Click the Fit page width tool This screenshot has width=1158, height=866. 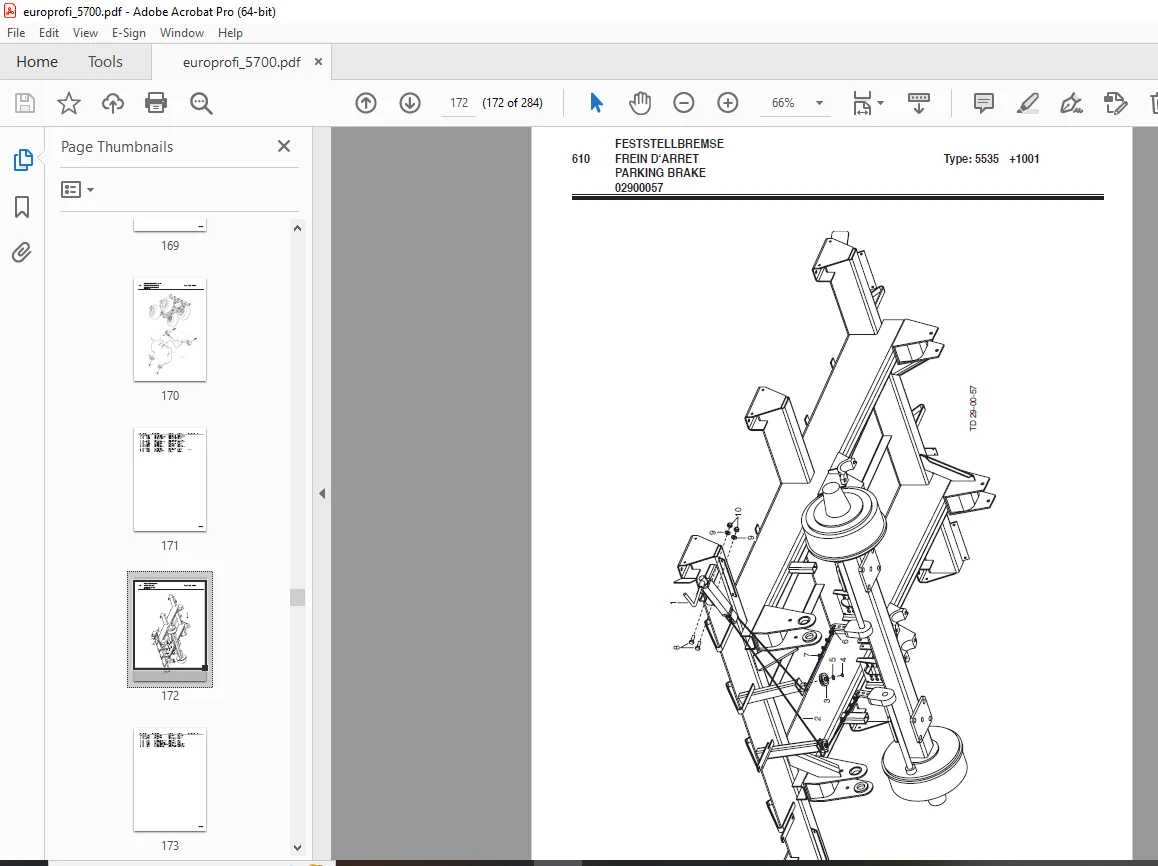pyautogui.click(x=863, y=103)
